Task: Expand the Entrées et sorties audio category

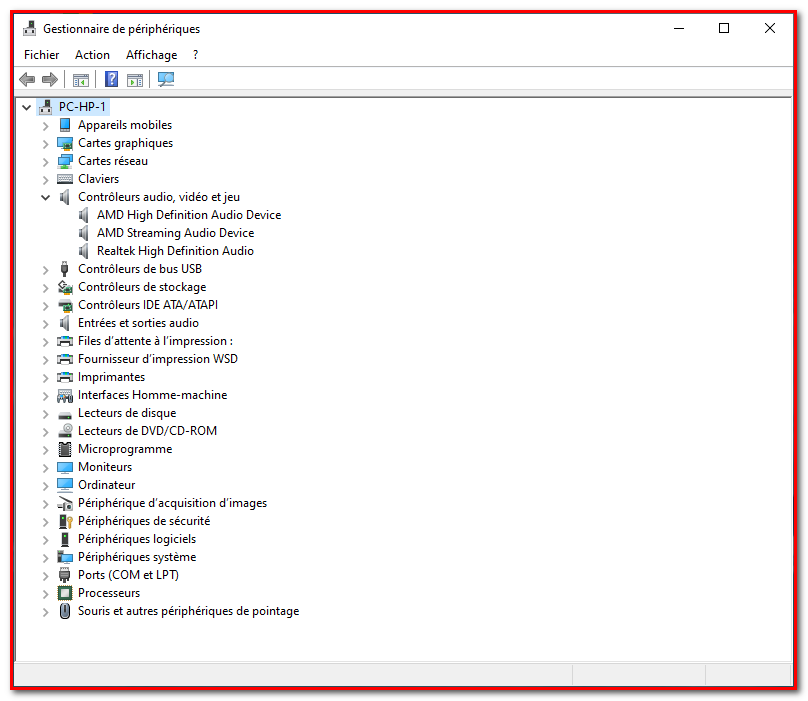Action: click(x=45, y=324)
